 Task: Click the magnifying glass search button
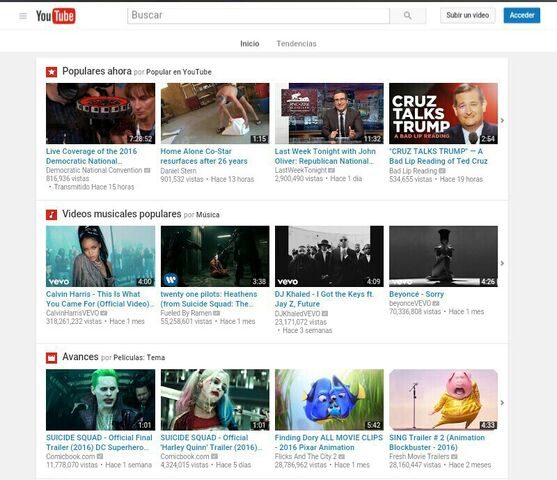[408, 15]
